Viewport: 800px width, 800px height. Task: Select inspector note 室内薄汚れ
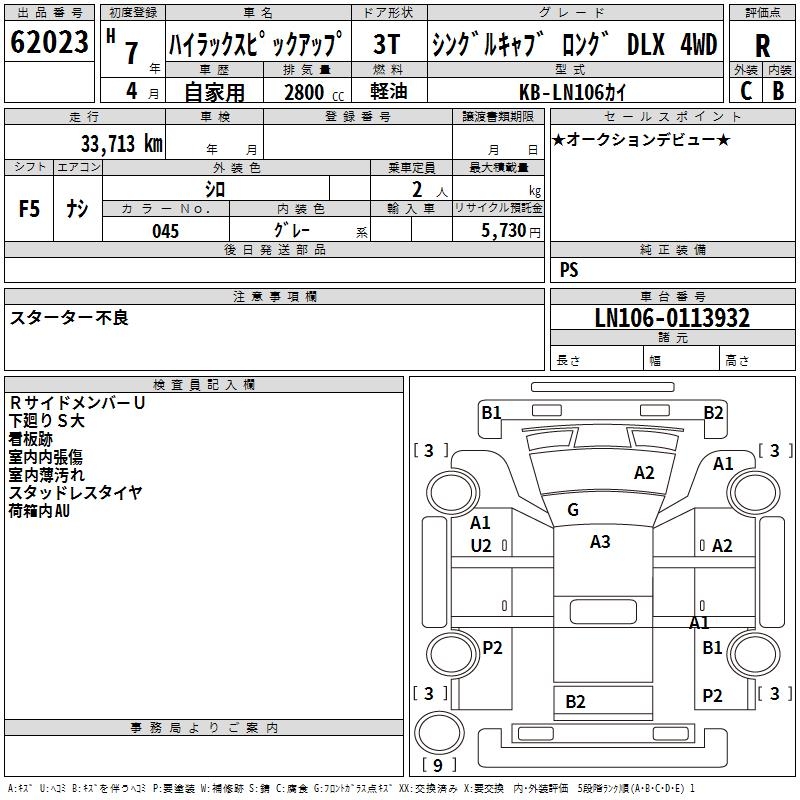46,474
